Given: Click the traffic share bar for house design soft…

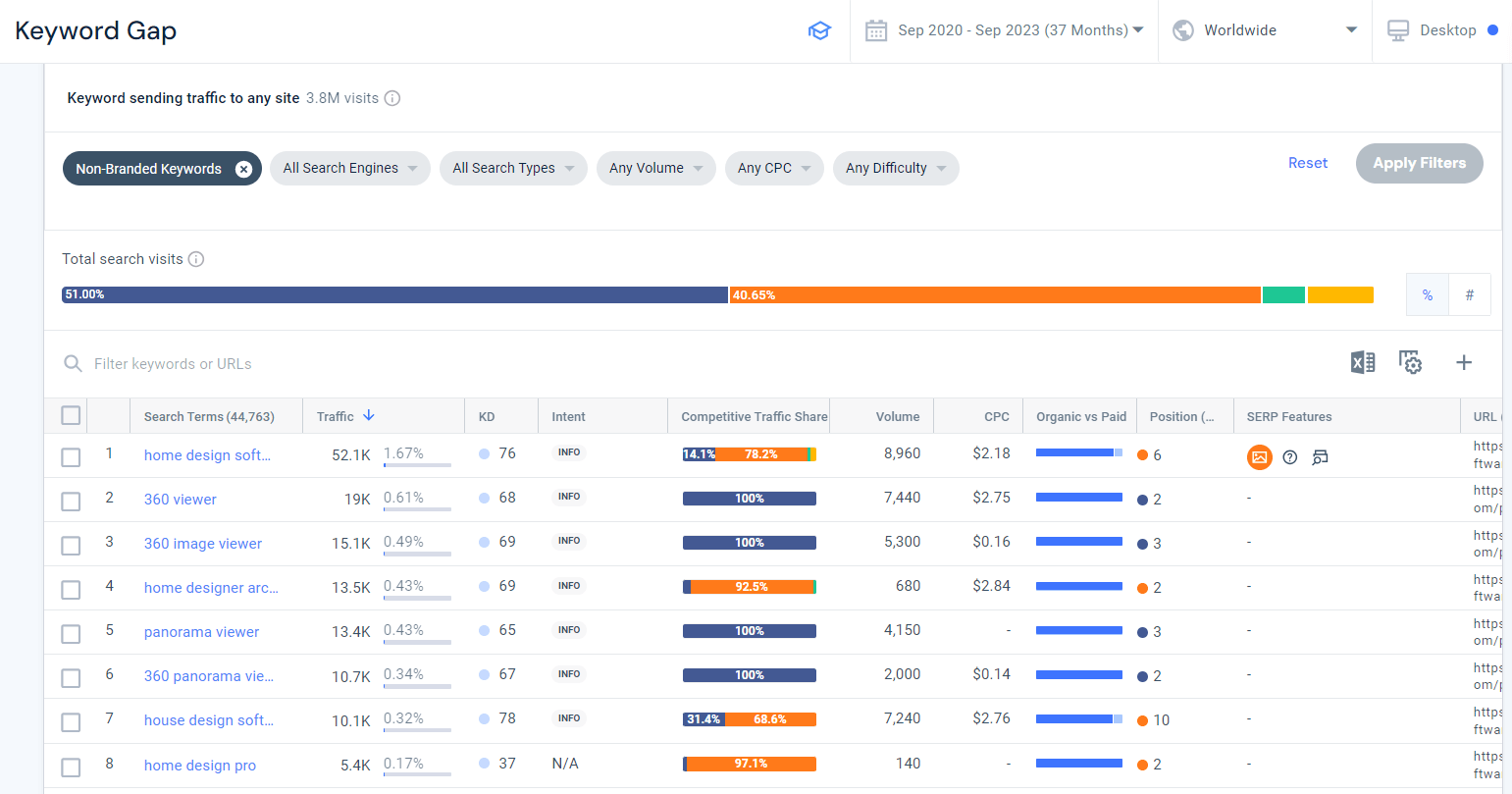Looking at the screenshot, I should click(x=750, y=719).
